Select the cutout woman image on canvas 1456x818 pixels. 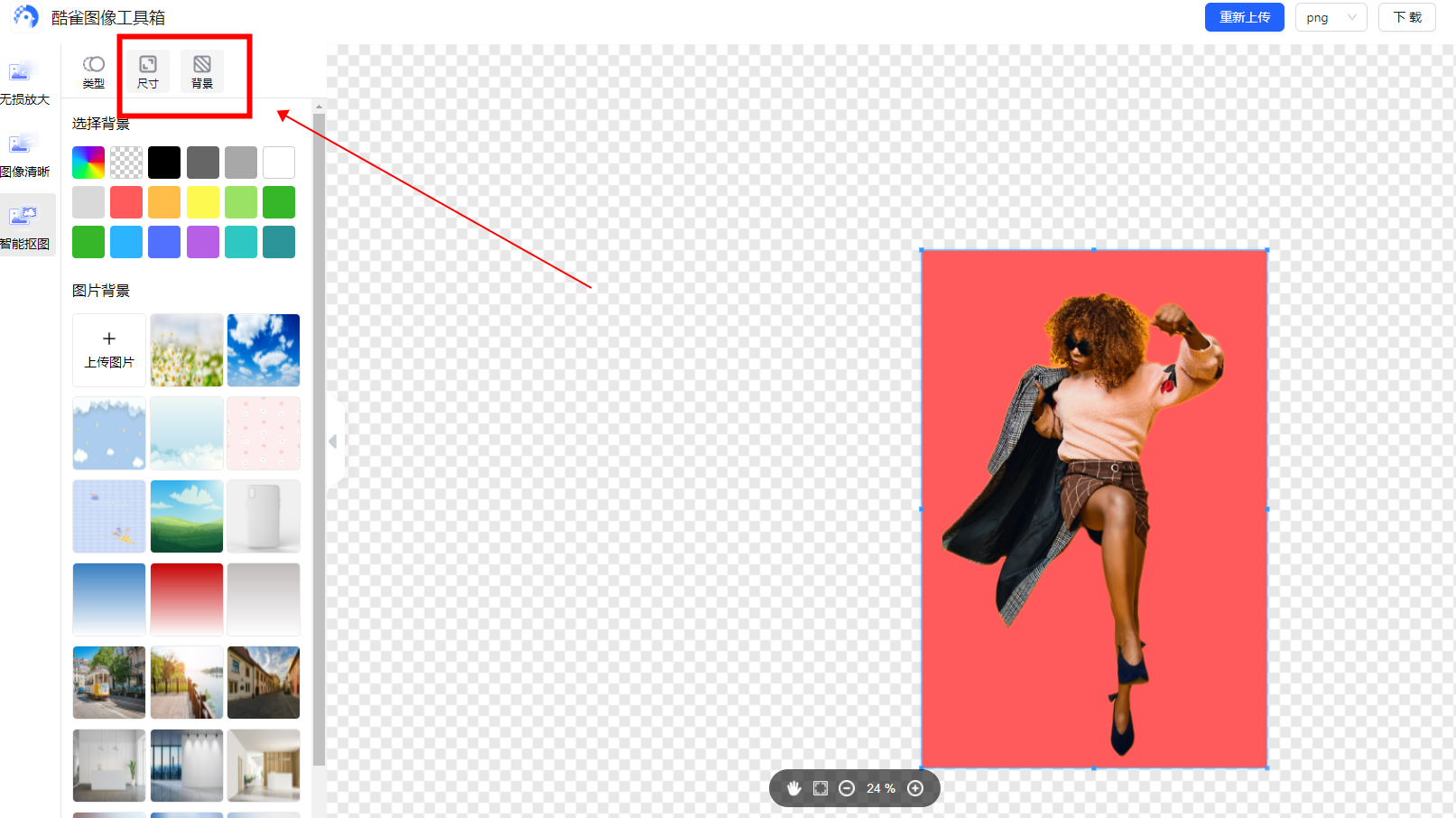(x=1094, y=509)
